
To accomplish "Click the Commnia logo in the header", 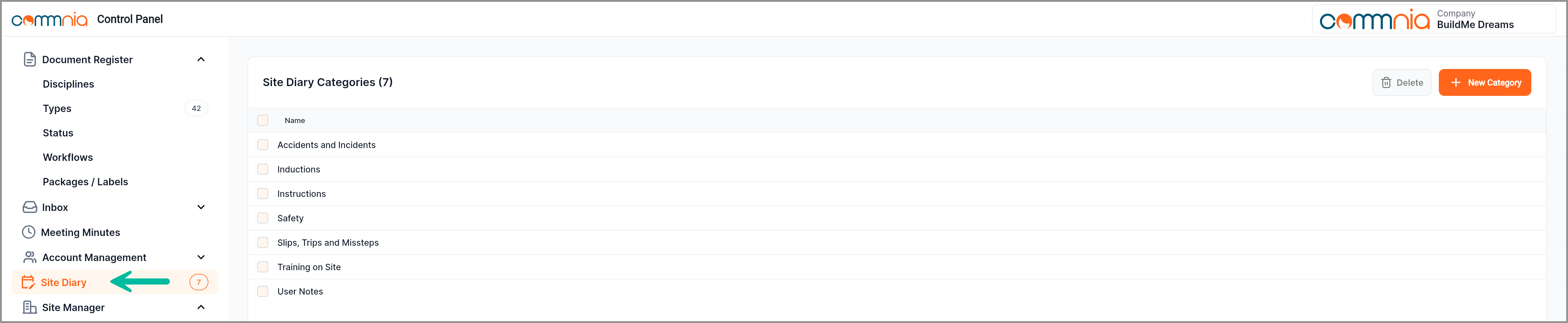I will pyautogui.click(x=50, y=20).
